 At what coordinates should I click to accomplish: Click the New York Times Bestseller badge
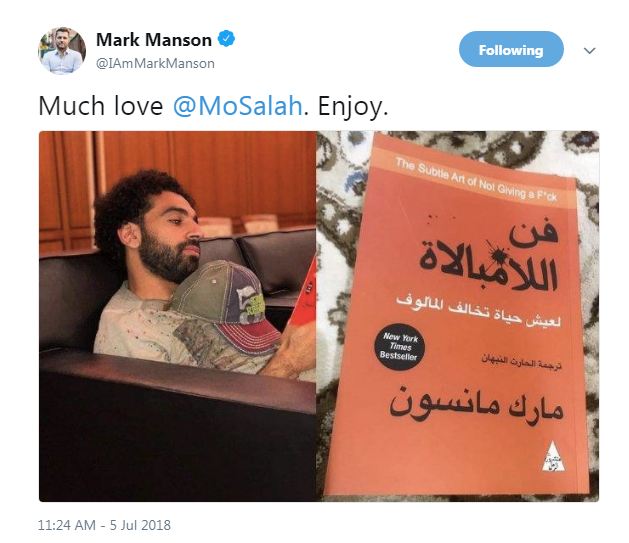[399, 347]
